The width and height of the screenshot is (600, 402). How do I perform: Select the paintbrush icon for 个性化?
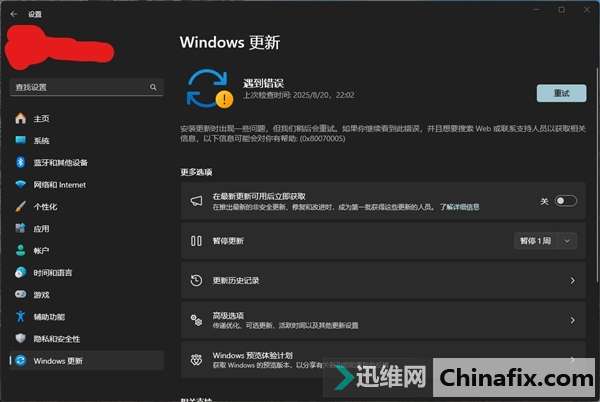click(21, 207)
